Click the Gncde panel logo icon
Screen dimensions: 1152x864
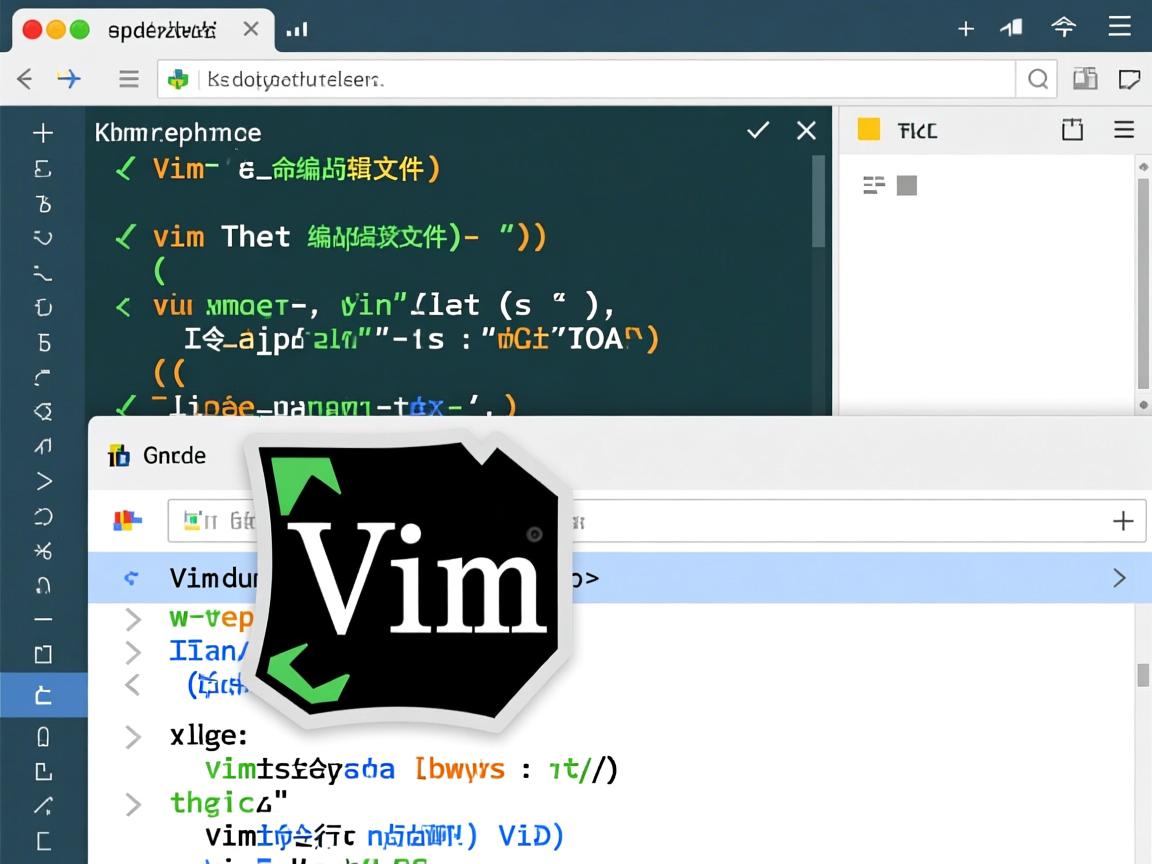point(119,456)
